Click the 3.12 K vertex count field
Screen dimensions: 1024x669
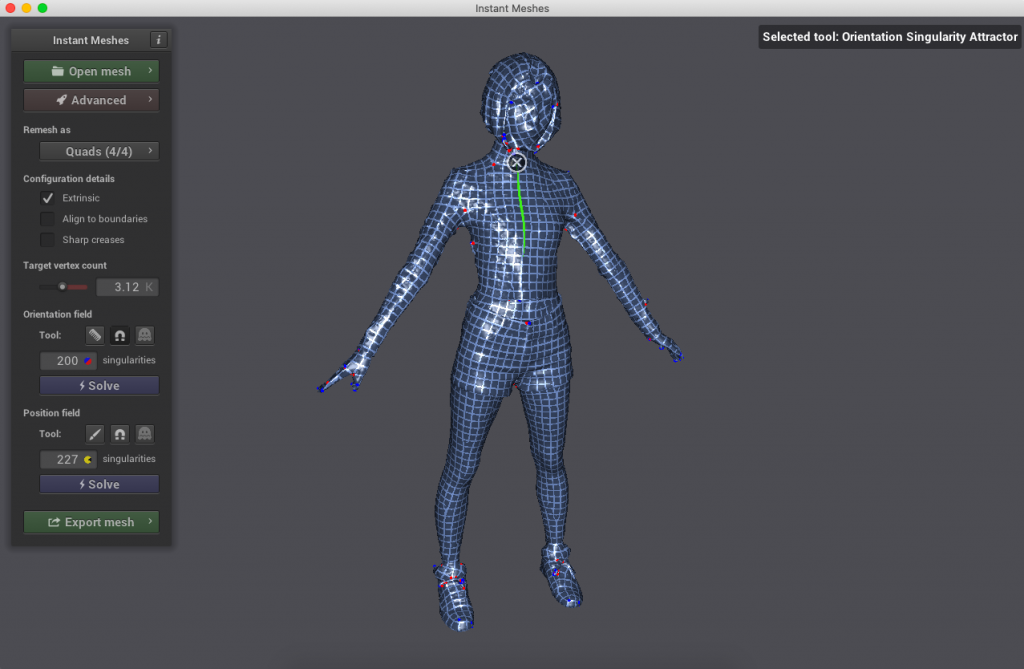127,286
